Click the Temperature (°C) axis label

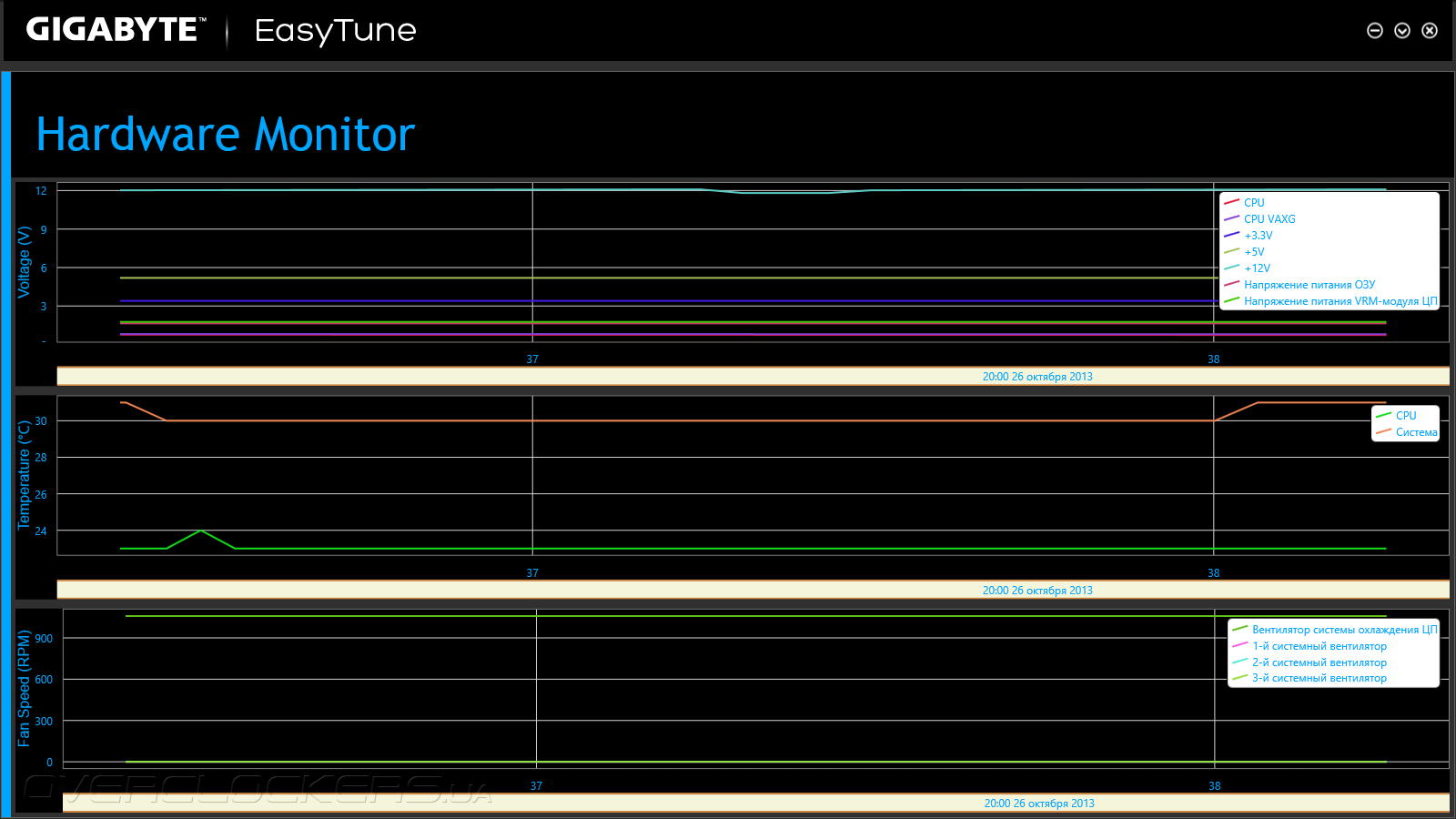[x=25, y=475]
